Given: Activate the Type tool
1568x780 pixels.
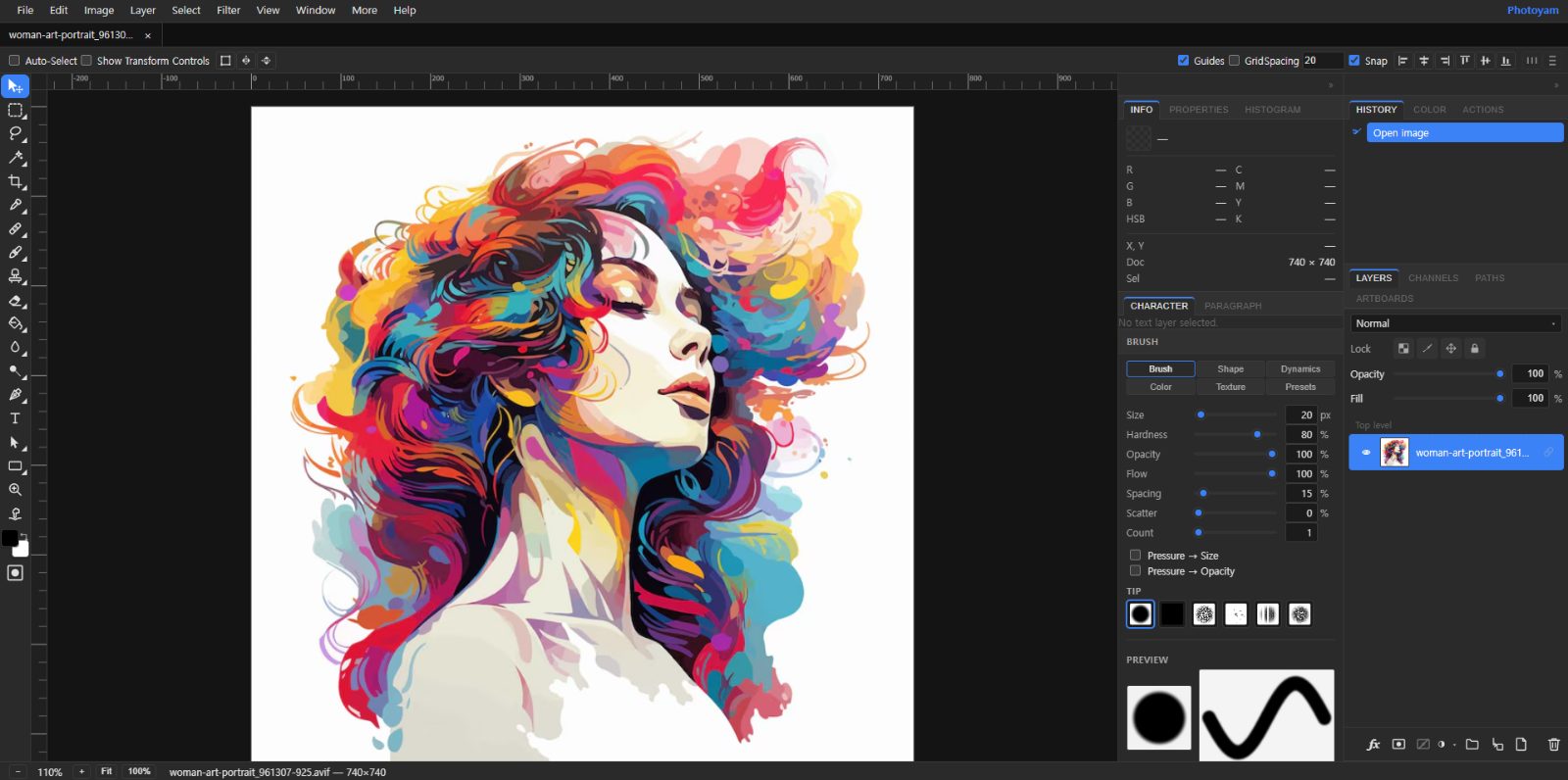Looking at the screenshot, I should point(15,418).
